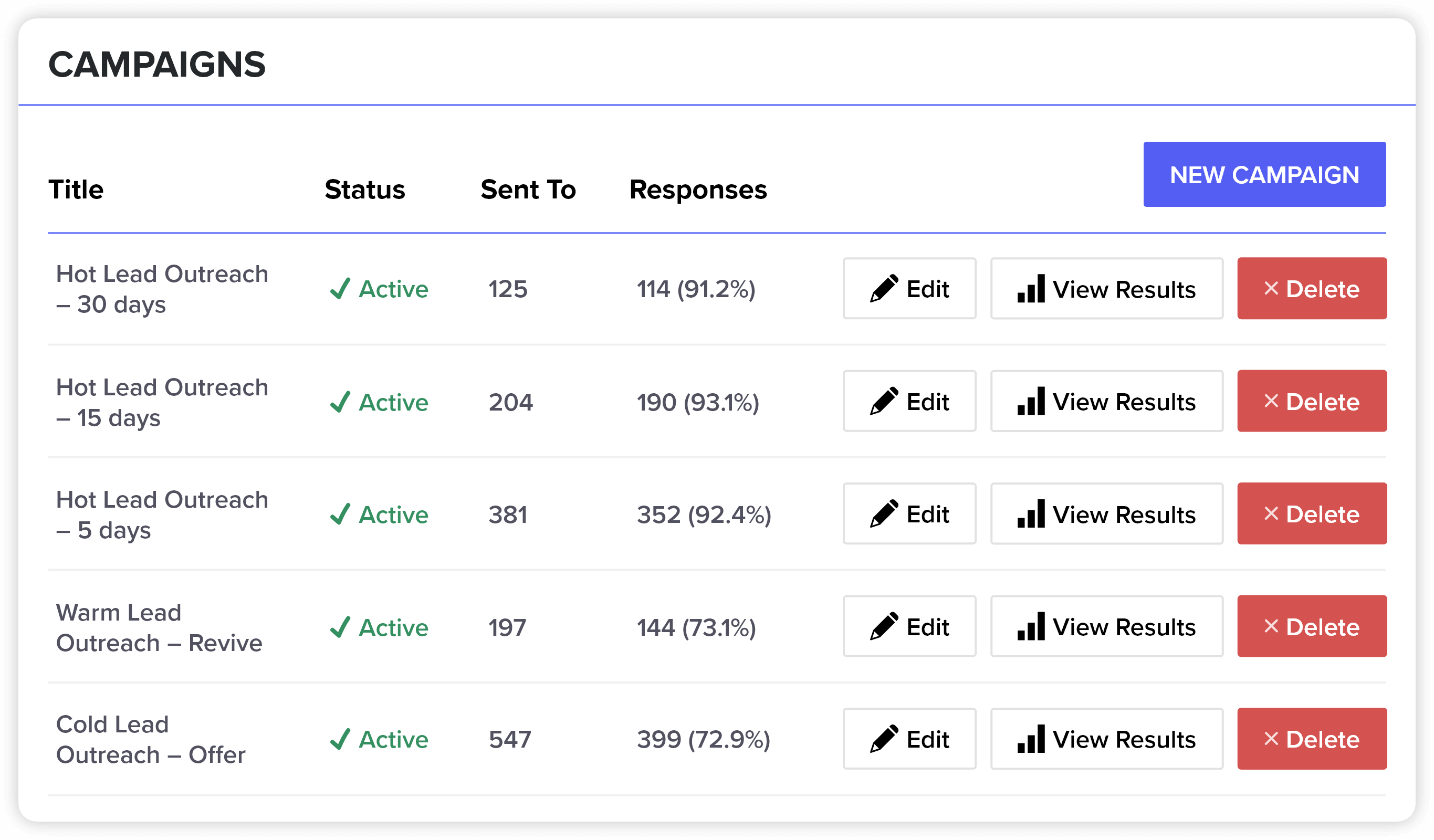Create a new campaign
Screen dimensions: 1434x840
tap(1264, 174)
